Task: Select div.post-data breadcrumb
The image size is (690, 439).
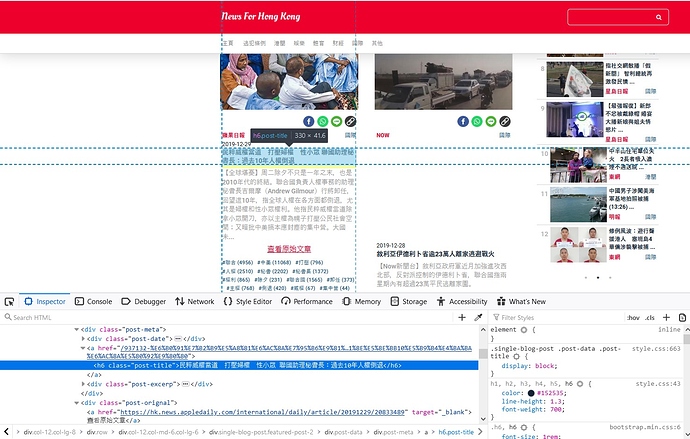Action: point(343,432)
